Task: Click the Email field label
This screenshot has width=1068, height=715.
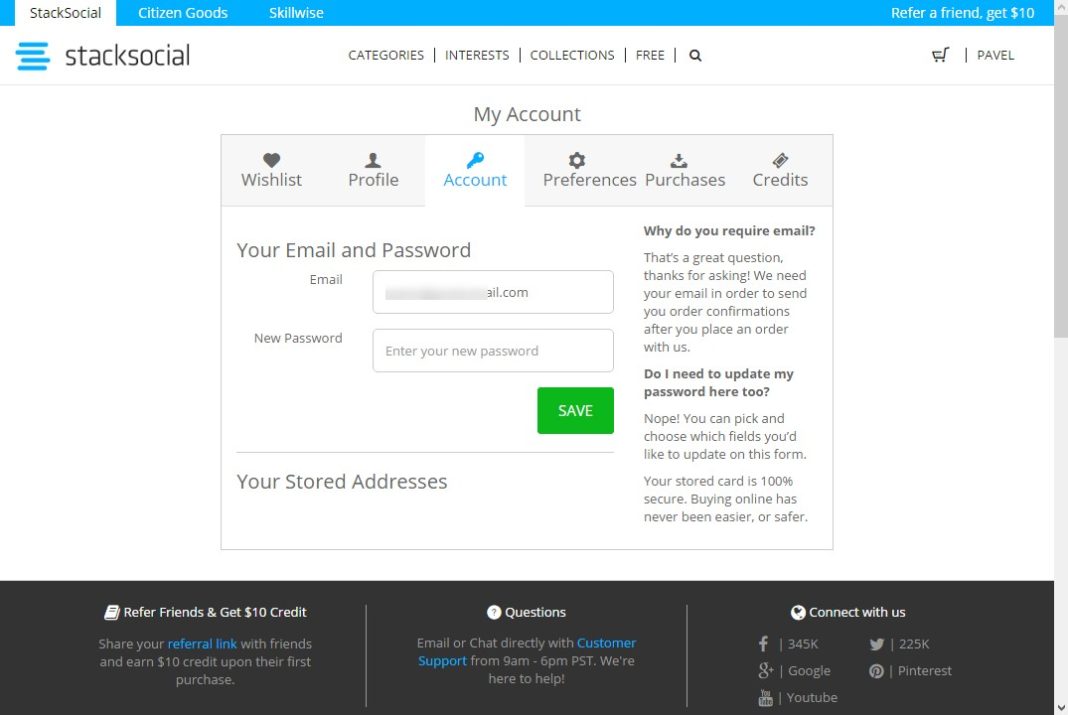Action: pyautogui.click(x=326, y=280)
